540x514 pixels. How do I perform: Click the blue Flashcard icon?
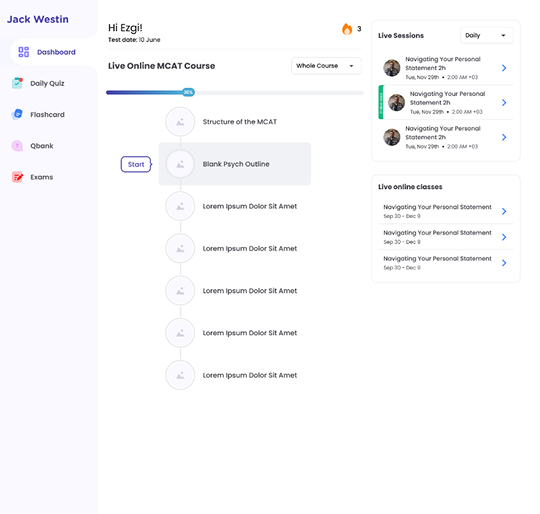point(17,114)
